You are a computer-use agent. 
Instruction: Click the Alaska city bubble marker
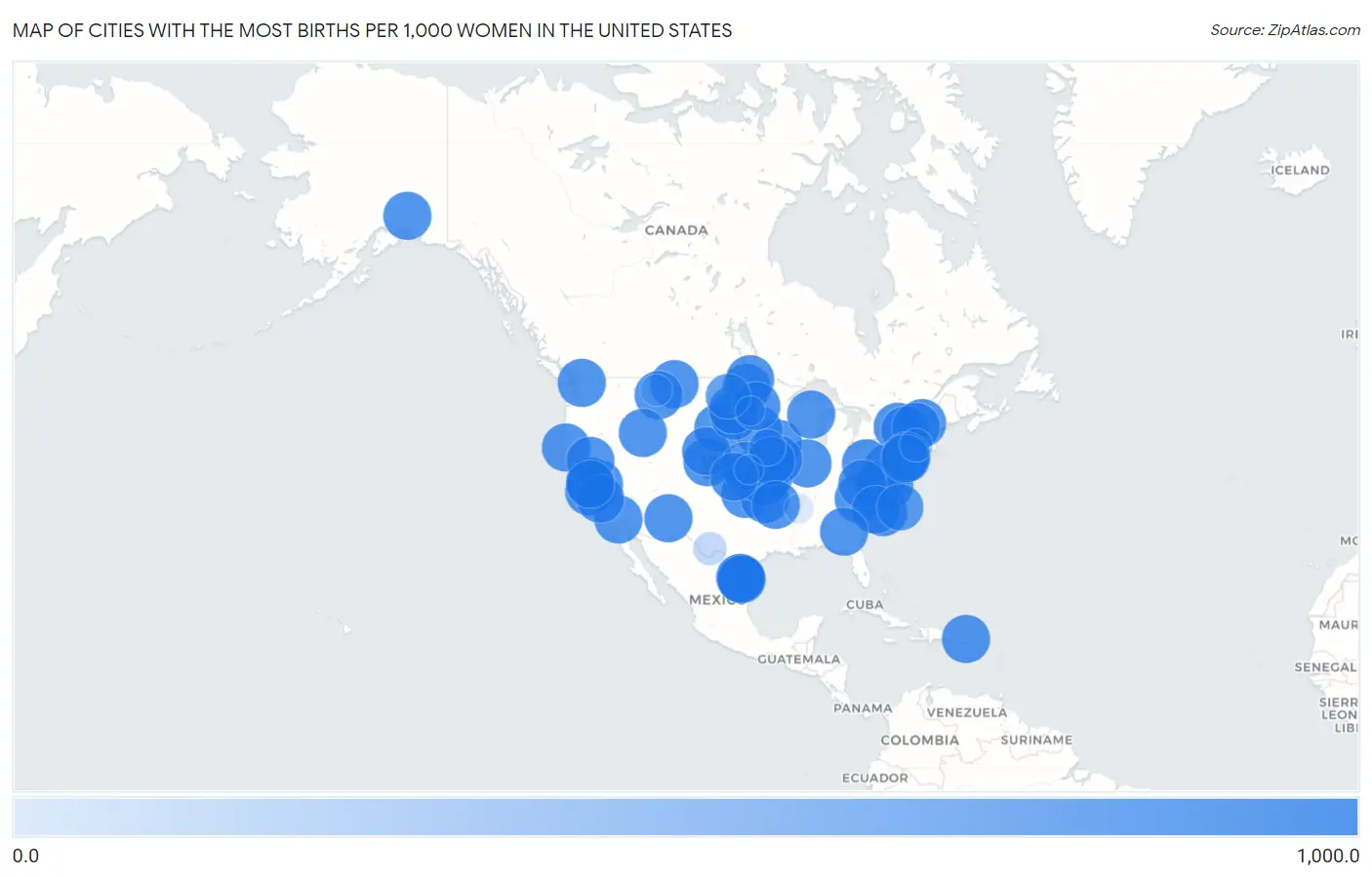pos(407,216)
